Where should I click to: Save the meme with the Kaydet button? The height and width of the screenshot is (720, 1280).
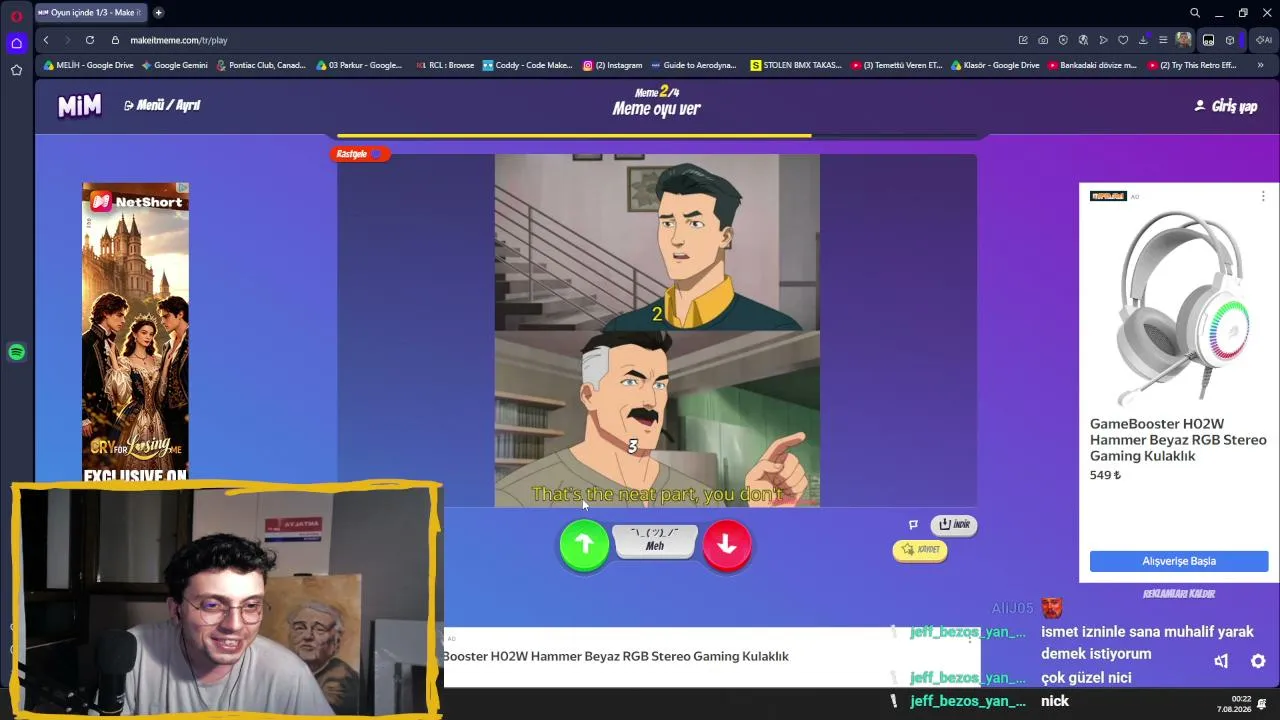click(x=920, y=549)
